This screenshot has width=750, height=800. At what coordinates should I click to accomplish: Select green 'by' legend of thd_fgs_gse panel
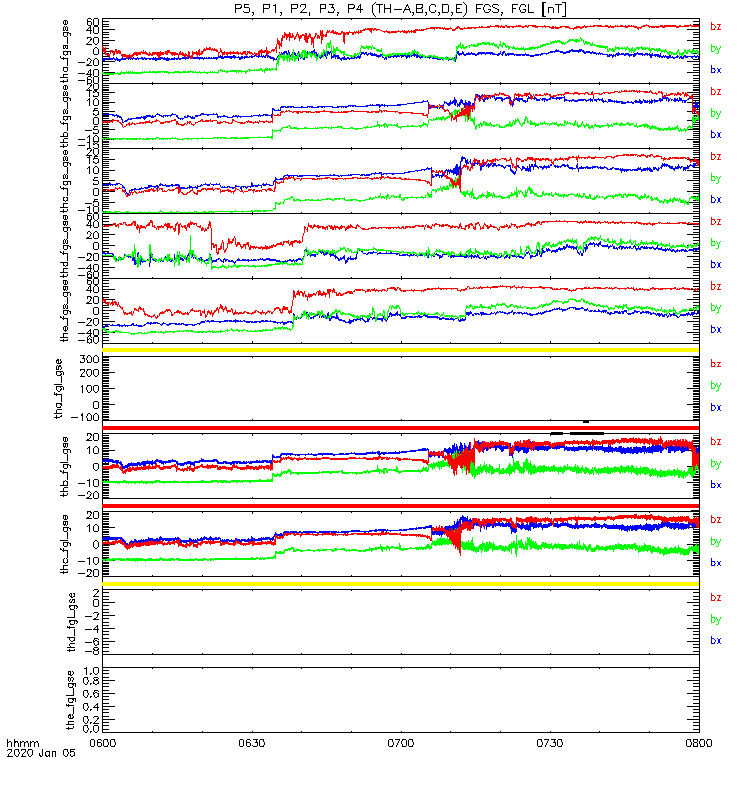(716, 243)
